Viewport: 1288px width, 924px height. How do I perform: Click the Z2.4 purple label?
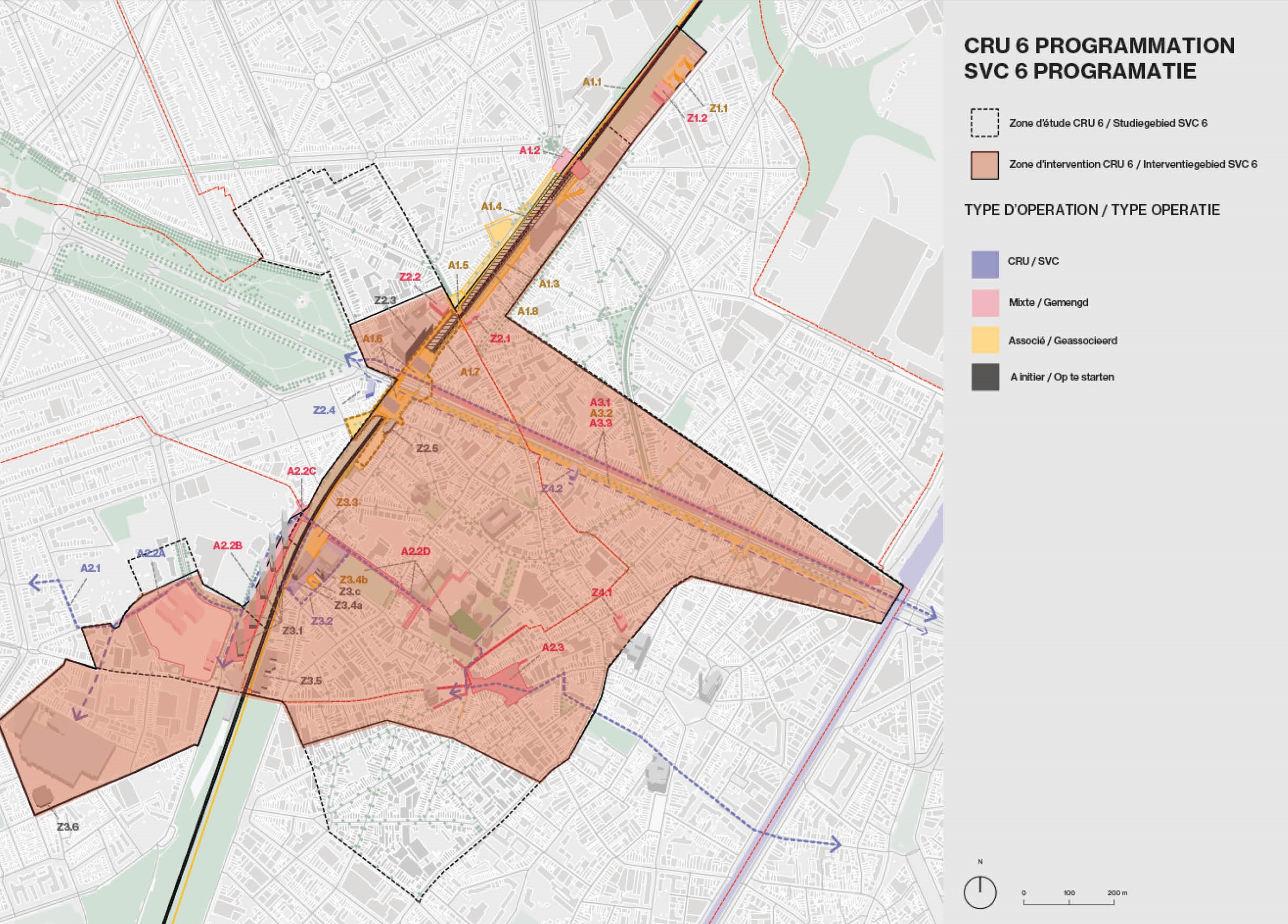(x=324, y=410)
